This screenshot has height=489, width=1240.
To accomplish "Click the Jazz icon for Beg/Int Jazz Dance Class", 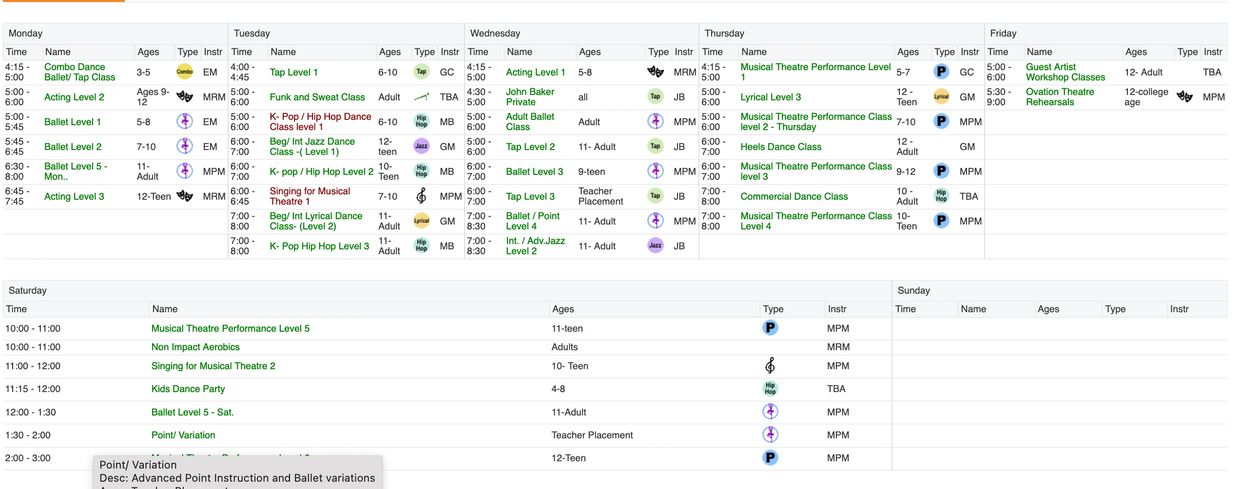I will click(x=422, y=146).
